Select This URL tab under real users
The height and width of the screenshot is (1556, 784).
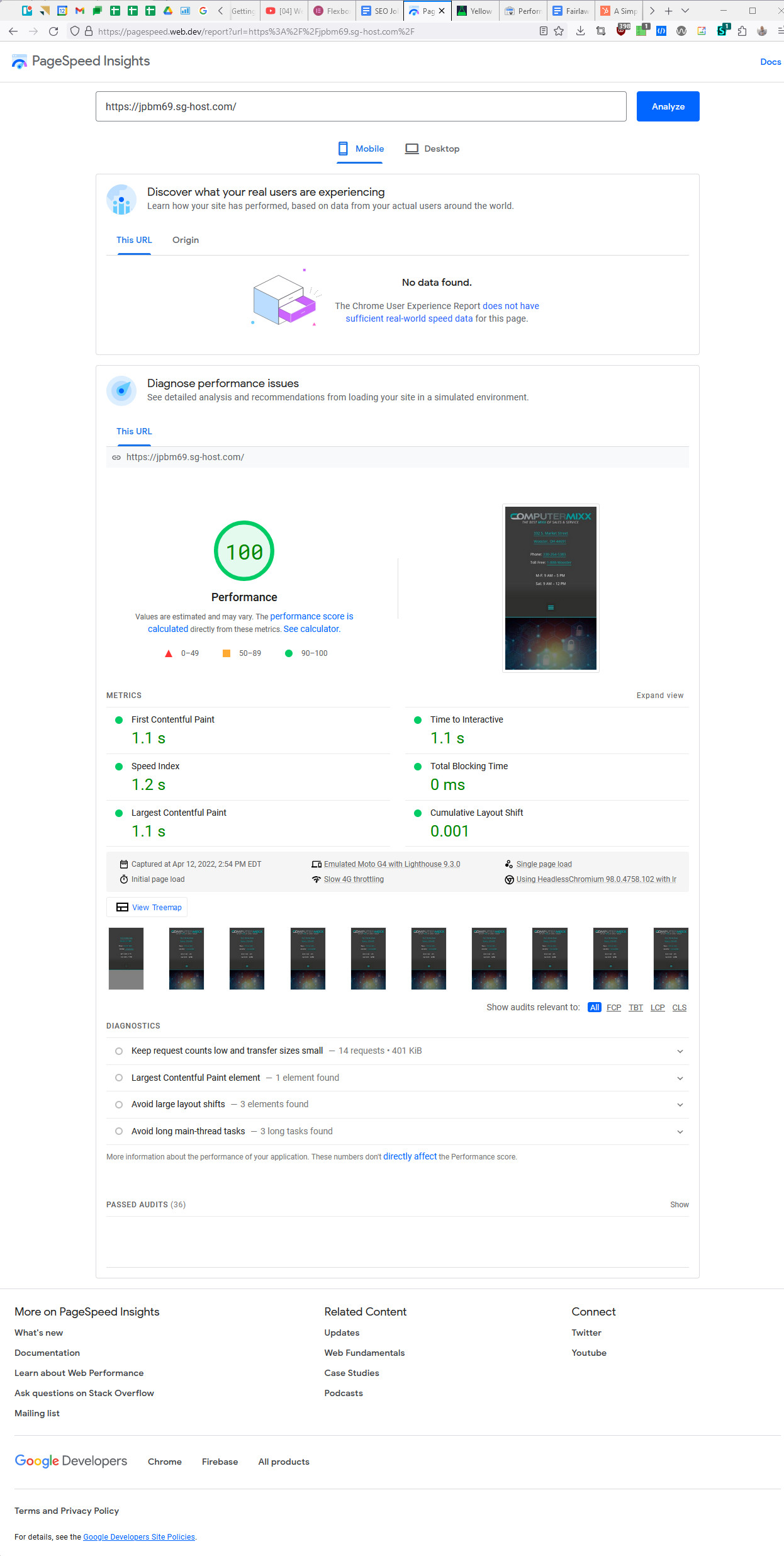pyautogui.click(x=134, y=240)
